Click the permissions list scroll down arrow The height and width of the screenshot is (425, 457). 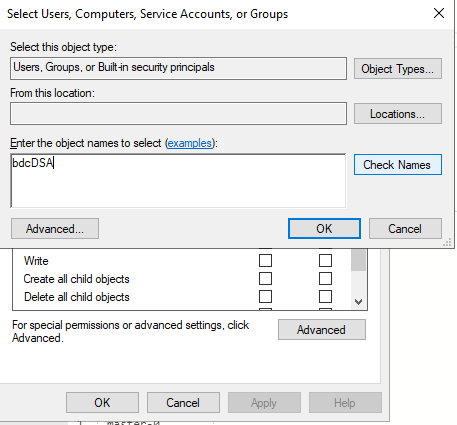point(358,302)
